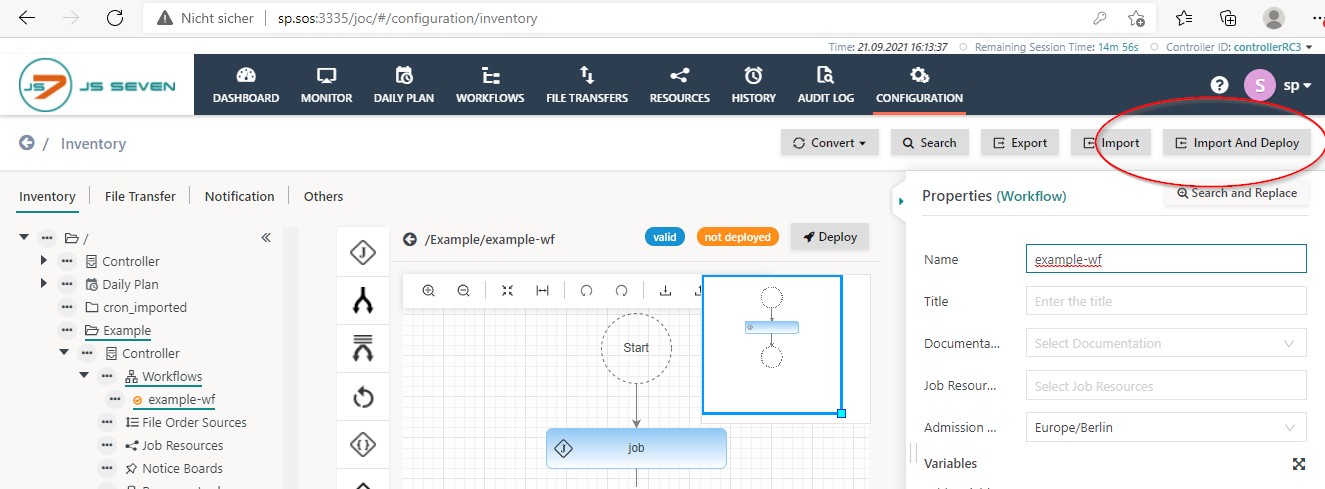The width and height of the screenshot is (1325, 489).
Task: Click the workflow minimap outline thumbnail
Action: coord(772,345)
